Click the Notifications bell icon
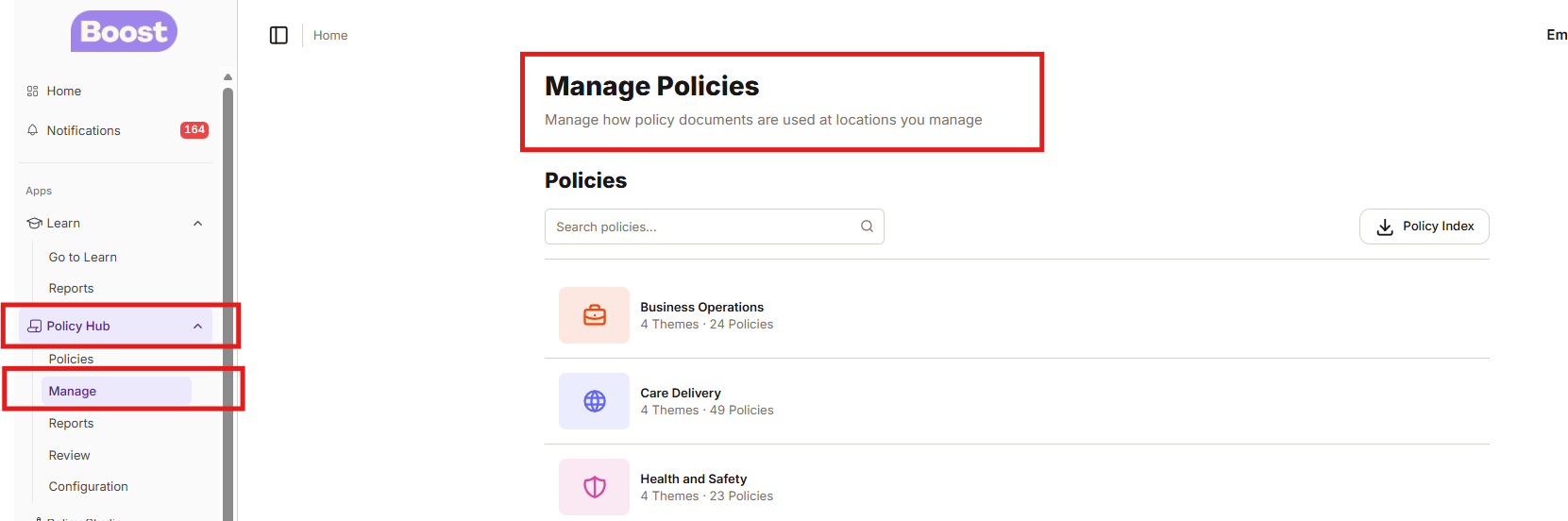This screenshot has width=1568, height=521. (x=33, y=130)
